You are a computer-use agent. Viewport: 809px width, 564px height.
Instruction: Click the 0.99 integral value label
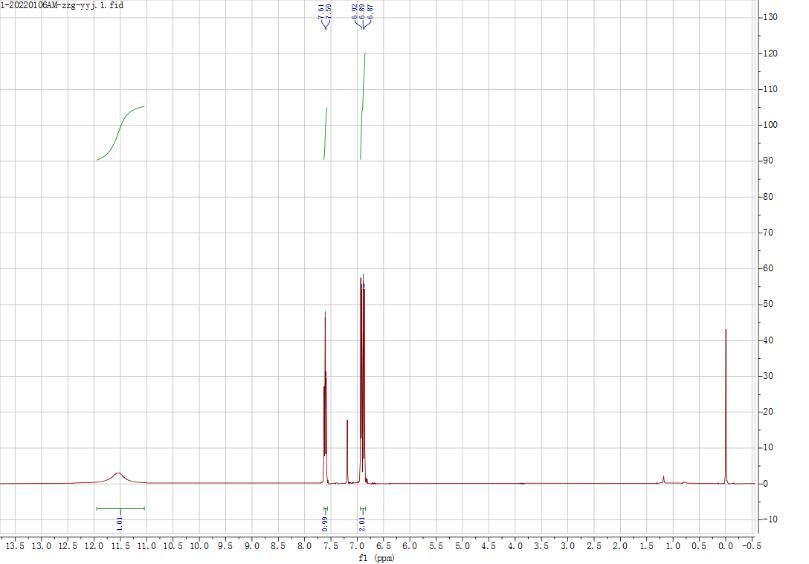pos(325,523)
